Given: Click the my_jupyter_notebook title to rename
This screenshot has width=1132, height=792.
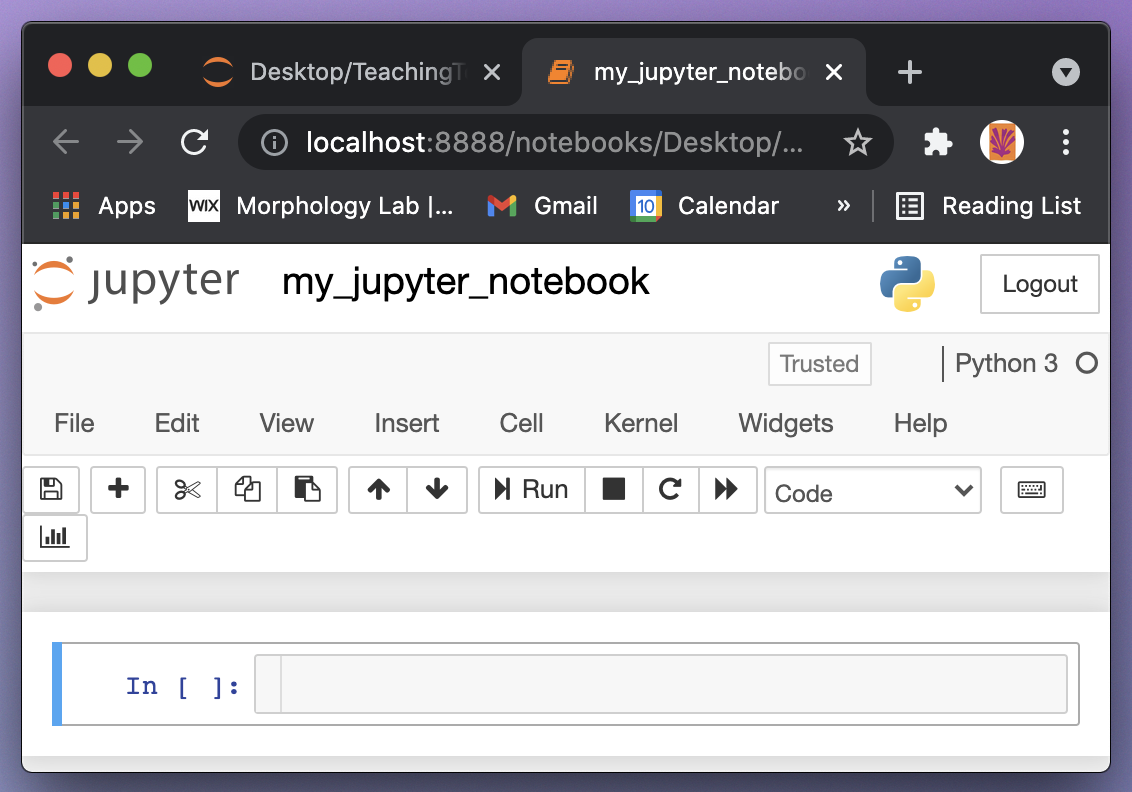Looking at the screenshot, I should 466,282.
